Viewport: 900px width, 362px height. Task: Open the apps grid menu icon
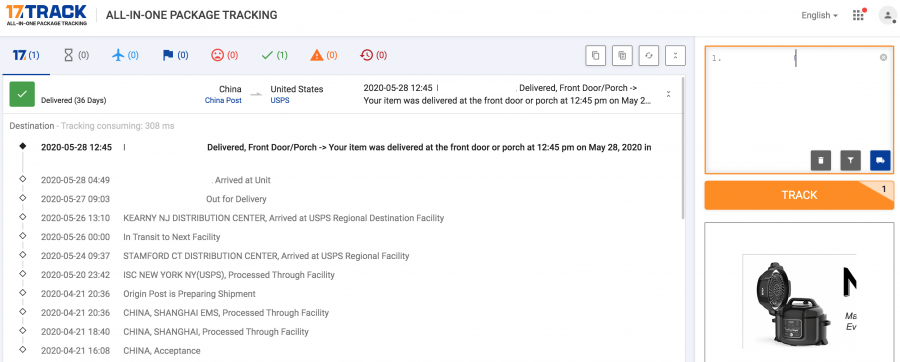858,15
